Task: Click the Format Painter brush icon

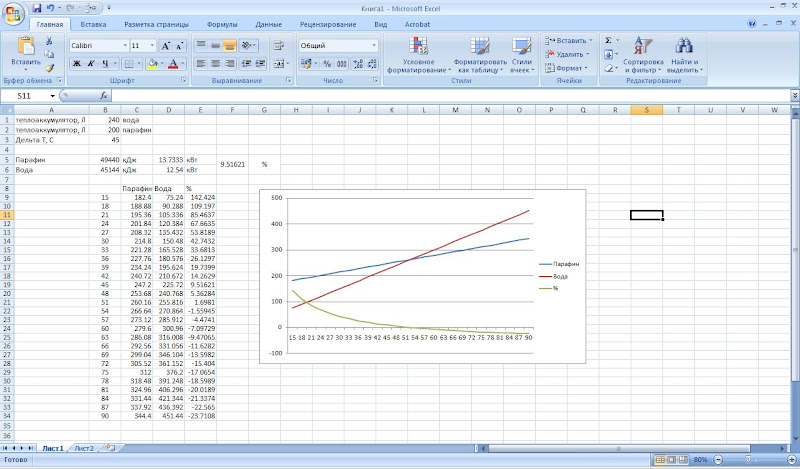Action: (49, 68)
